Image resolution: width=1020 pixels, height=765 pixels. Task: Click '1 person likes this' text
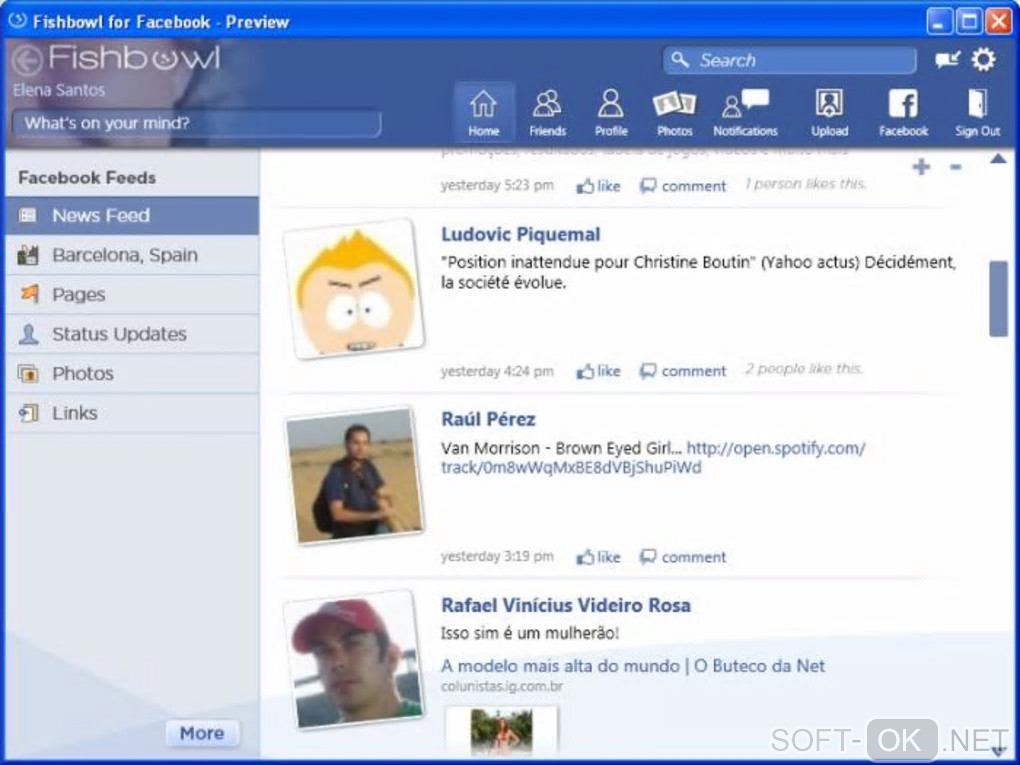coord(805,184)
